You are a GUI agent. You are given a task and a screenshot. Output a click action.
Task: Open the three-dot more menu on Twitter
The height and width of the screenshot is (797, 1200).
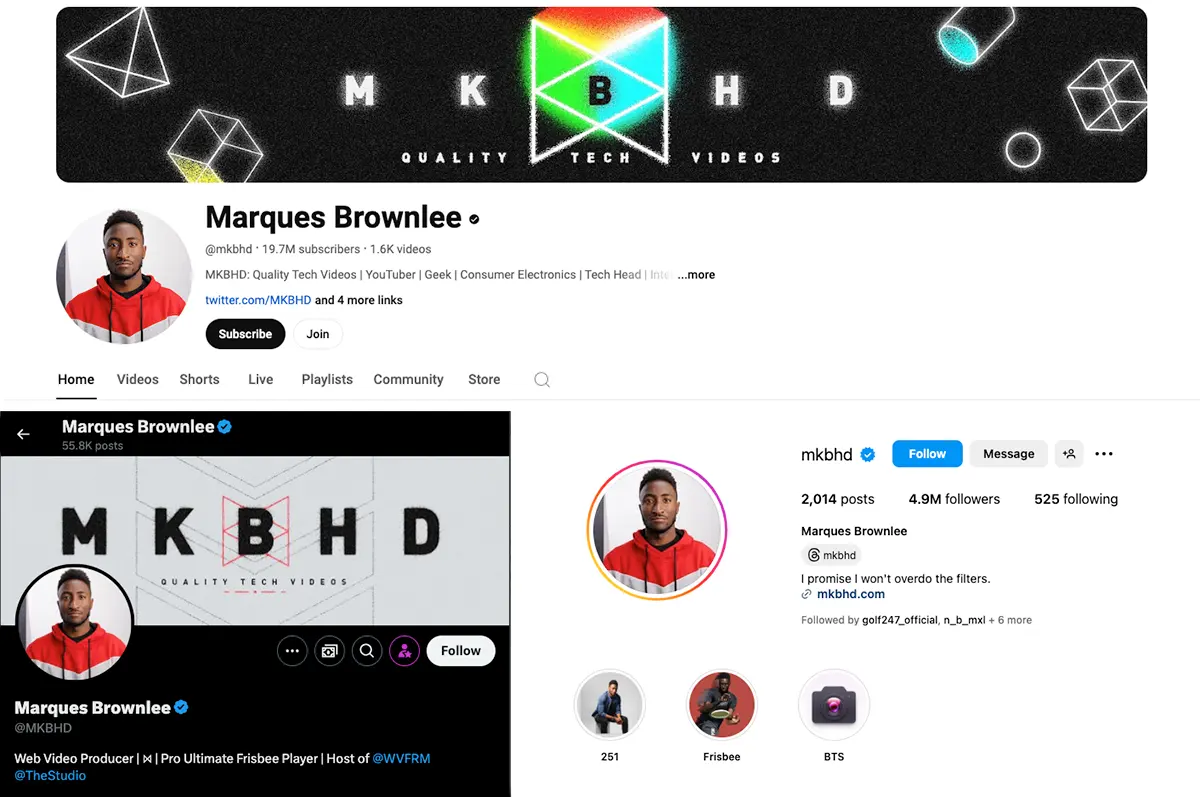[x=292, y=651]
